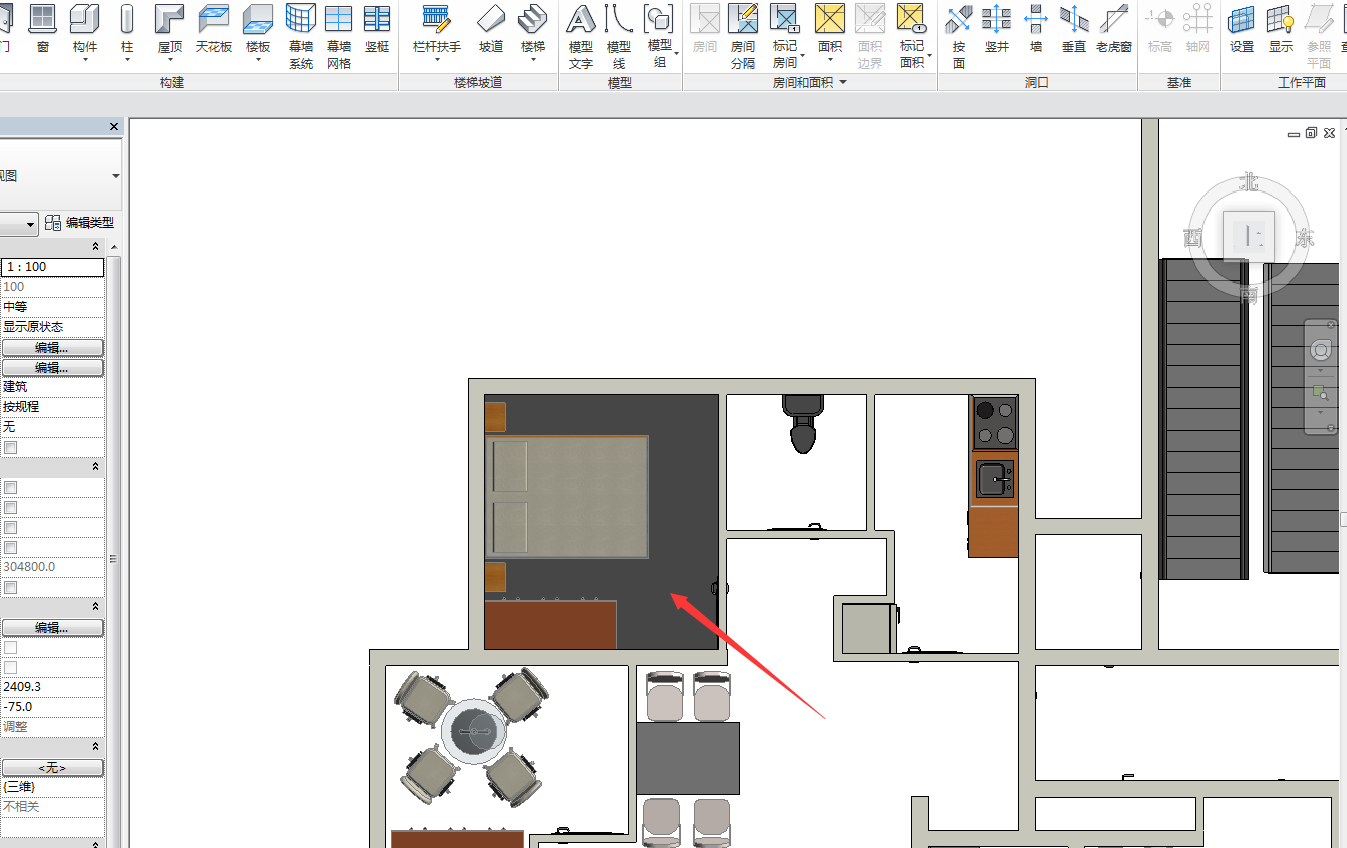
Task: Select the 竖井 shaft opening tool
Action: 996,30
